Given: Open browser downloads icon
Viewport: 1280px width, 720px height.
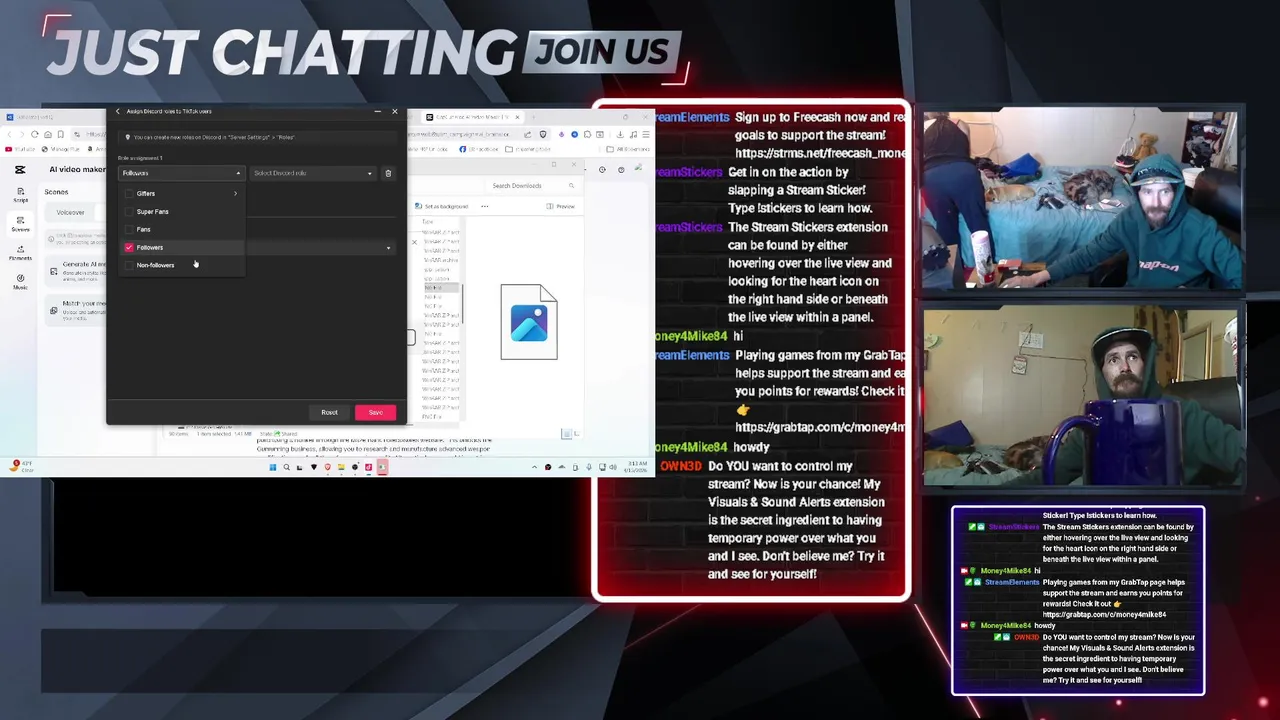Looking at the screenshot, I should point(619,134).
